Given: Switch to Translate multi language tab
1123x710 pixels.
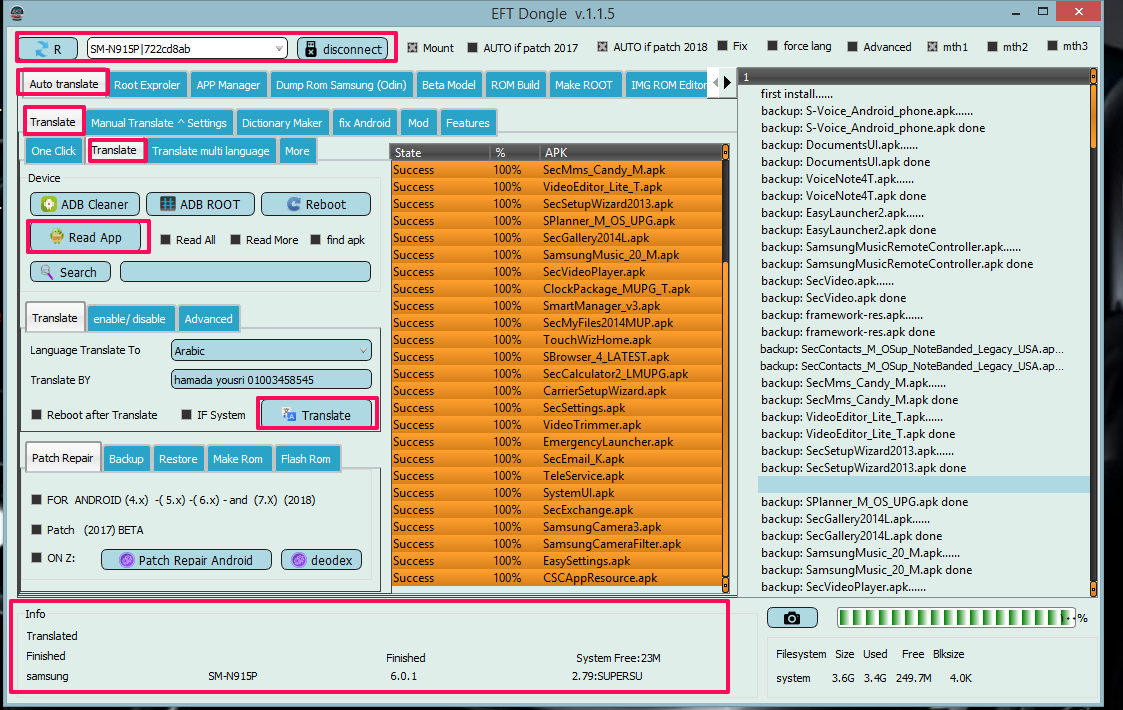Looking at the screenshot, I should click(211, 150).
